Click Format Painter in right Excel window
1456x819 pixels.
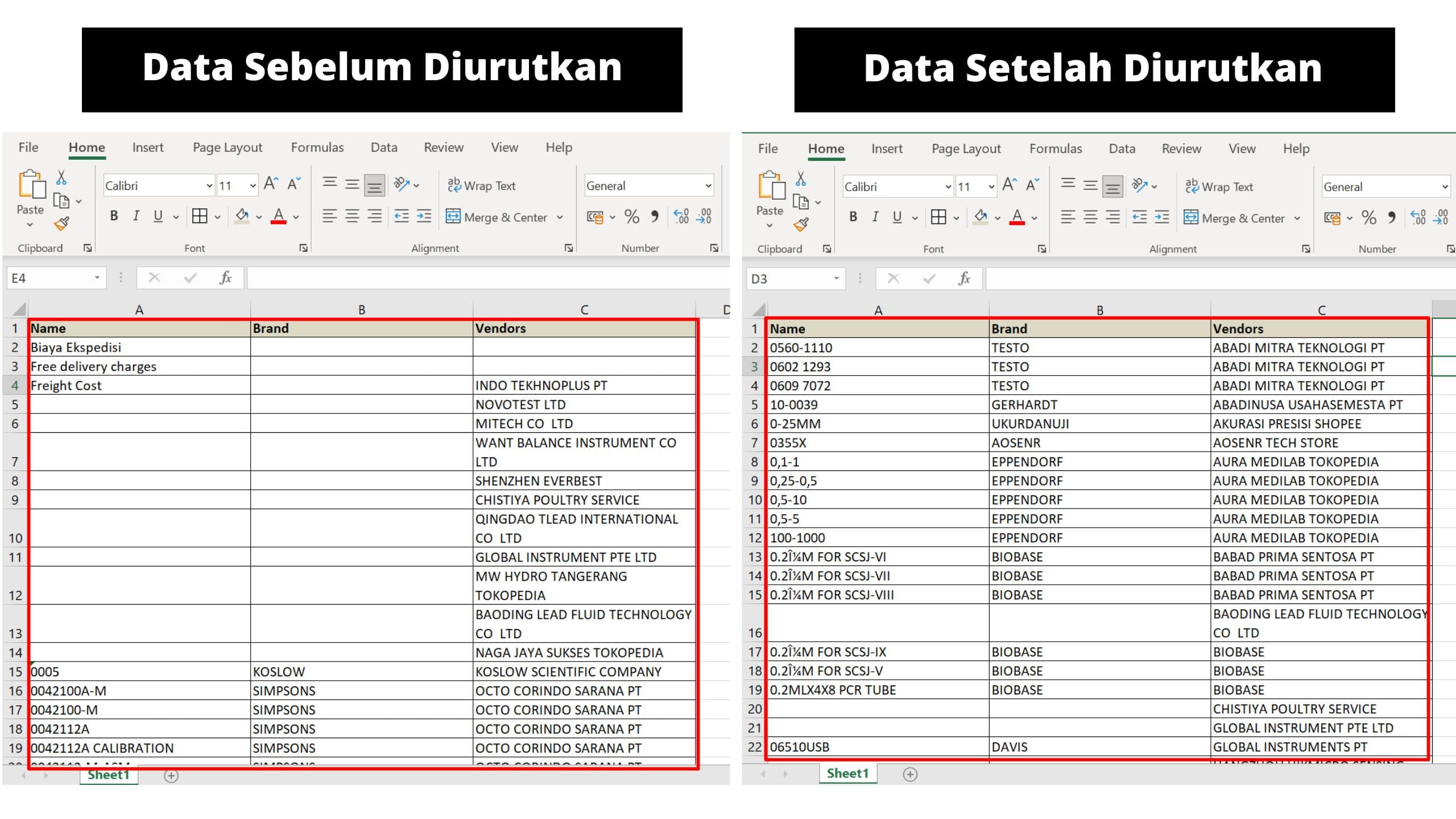801,225
